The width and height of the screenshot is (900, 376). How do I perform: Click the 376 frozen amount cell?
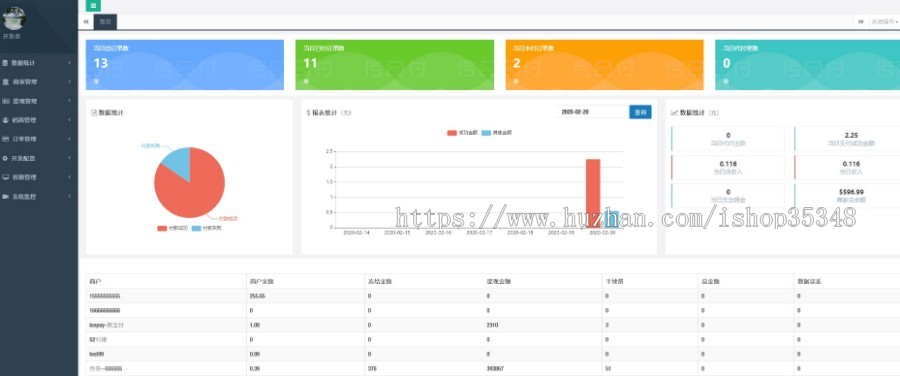coord(372,368)
